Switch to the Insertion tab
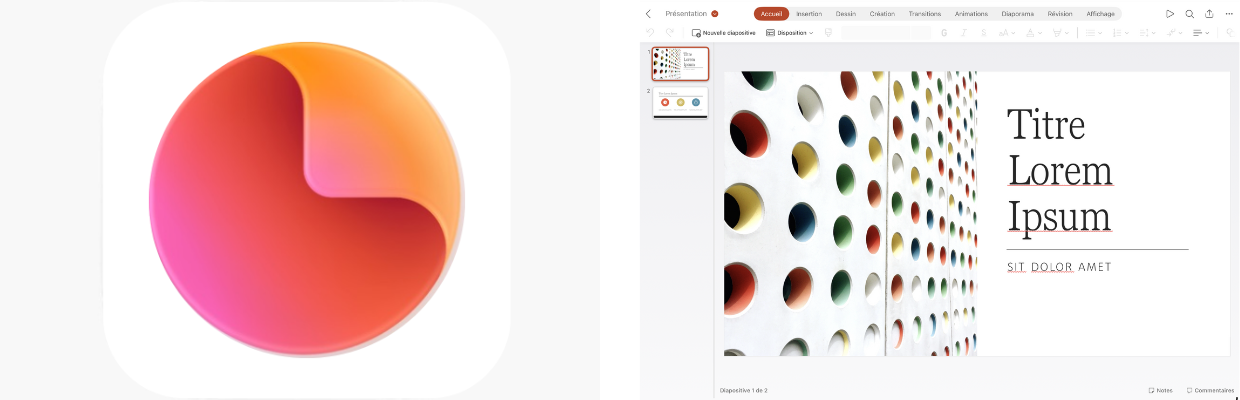This screenshot has height=400, width=1240. pyautogui.click(x=809, y=14)
